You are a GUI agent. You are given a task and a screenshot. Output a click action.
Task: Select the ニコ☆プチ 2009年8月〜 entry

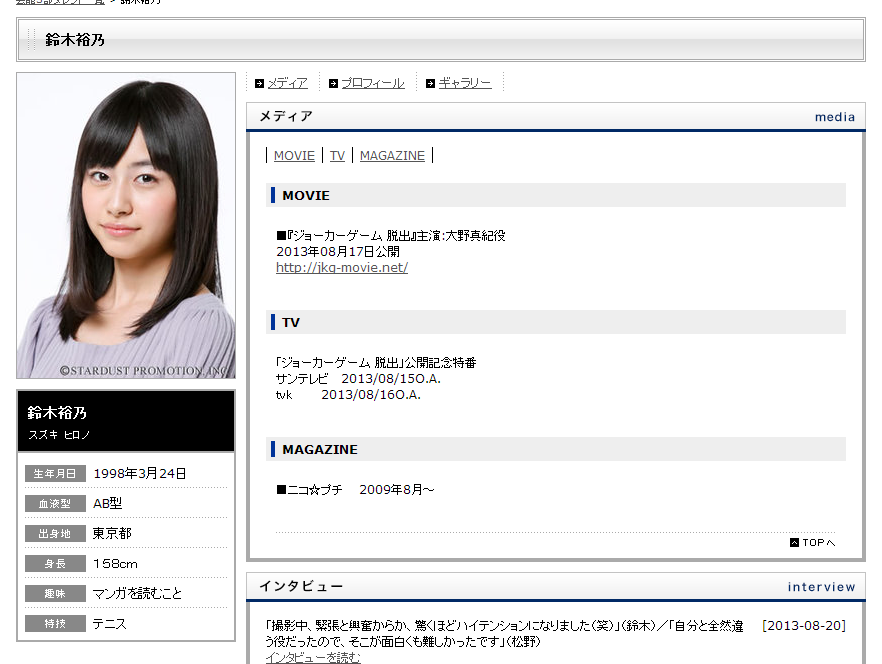pos(355,490)
